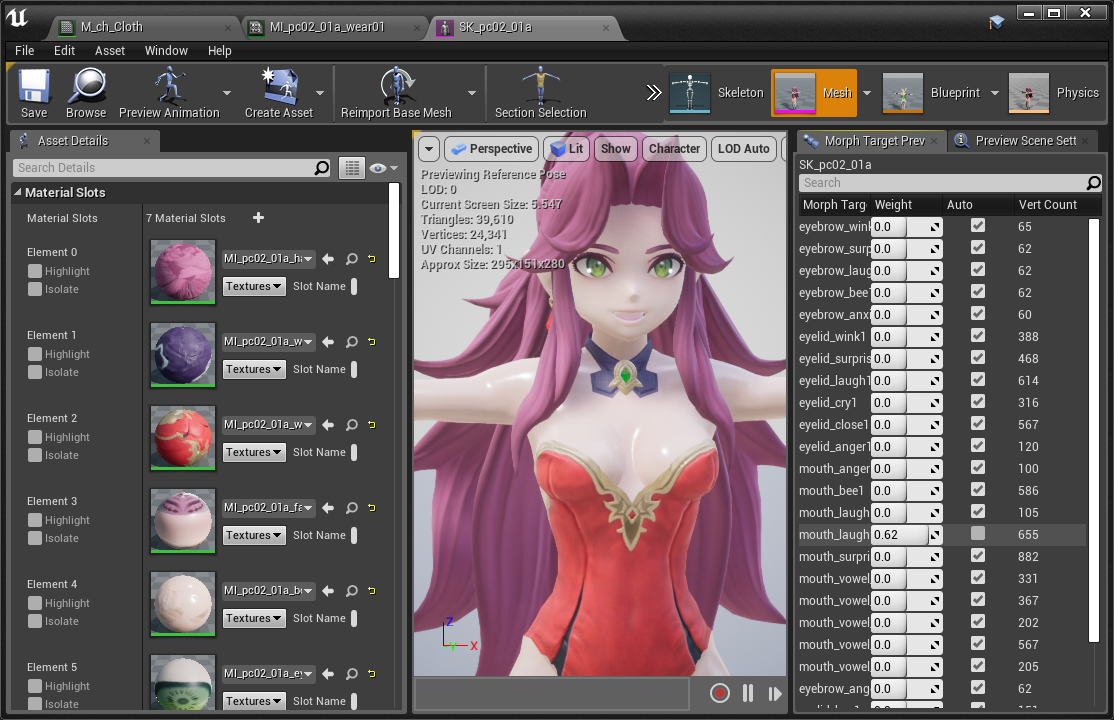Open viewport options dropdown arrow
This screenshot has width=1114, height=720.
coord(428,149)
